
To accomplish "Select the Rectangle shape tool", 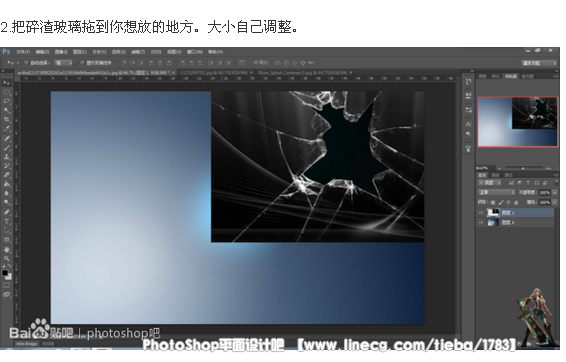I will [x=6, y=239].
